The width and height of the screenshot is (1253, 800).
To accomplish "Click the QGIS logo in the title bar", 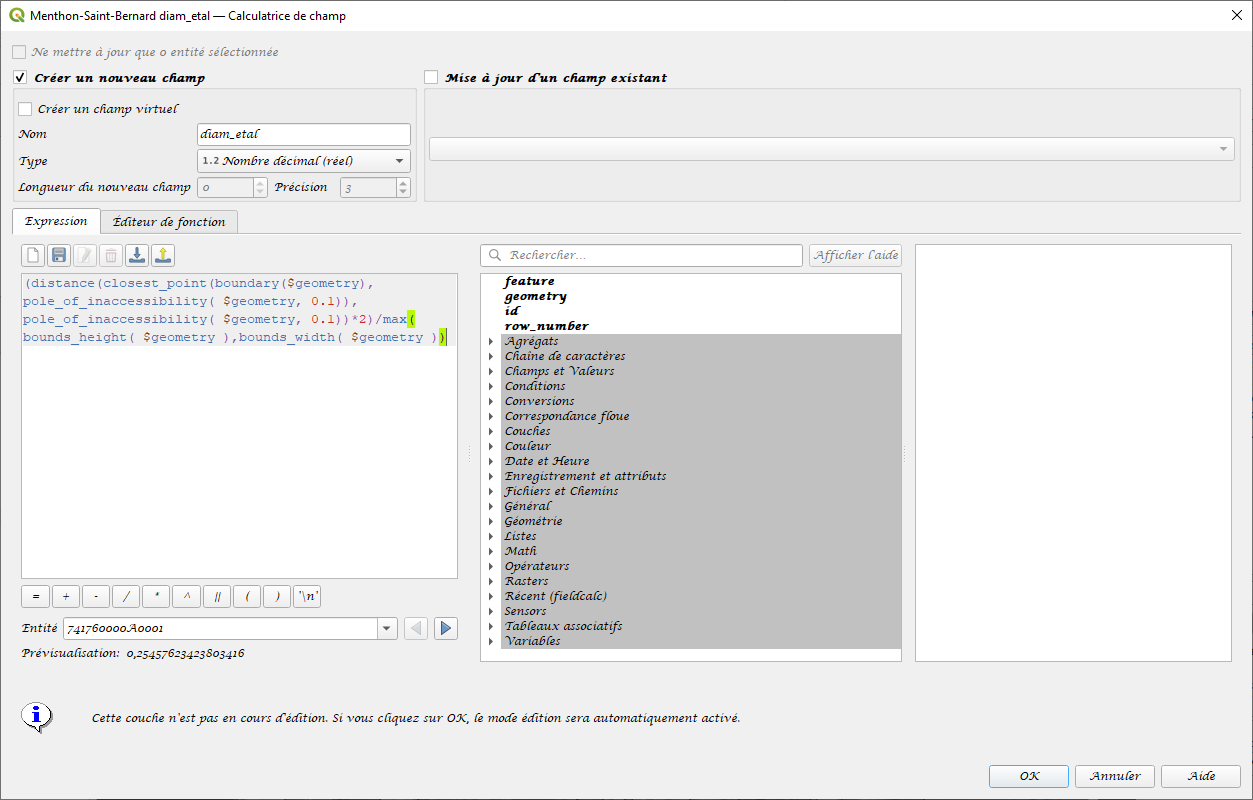I will [x=16, y=15].
